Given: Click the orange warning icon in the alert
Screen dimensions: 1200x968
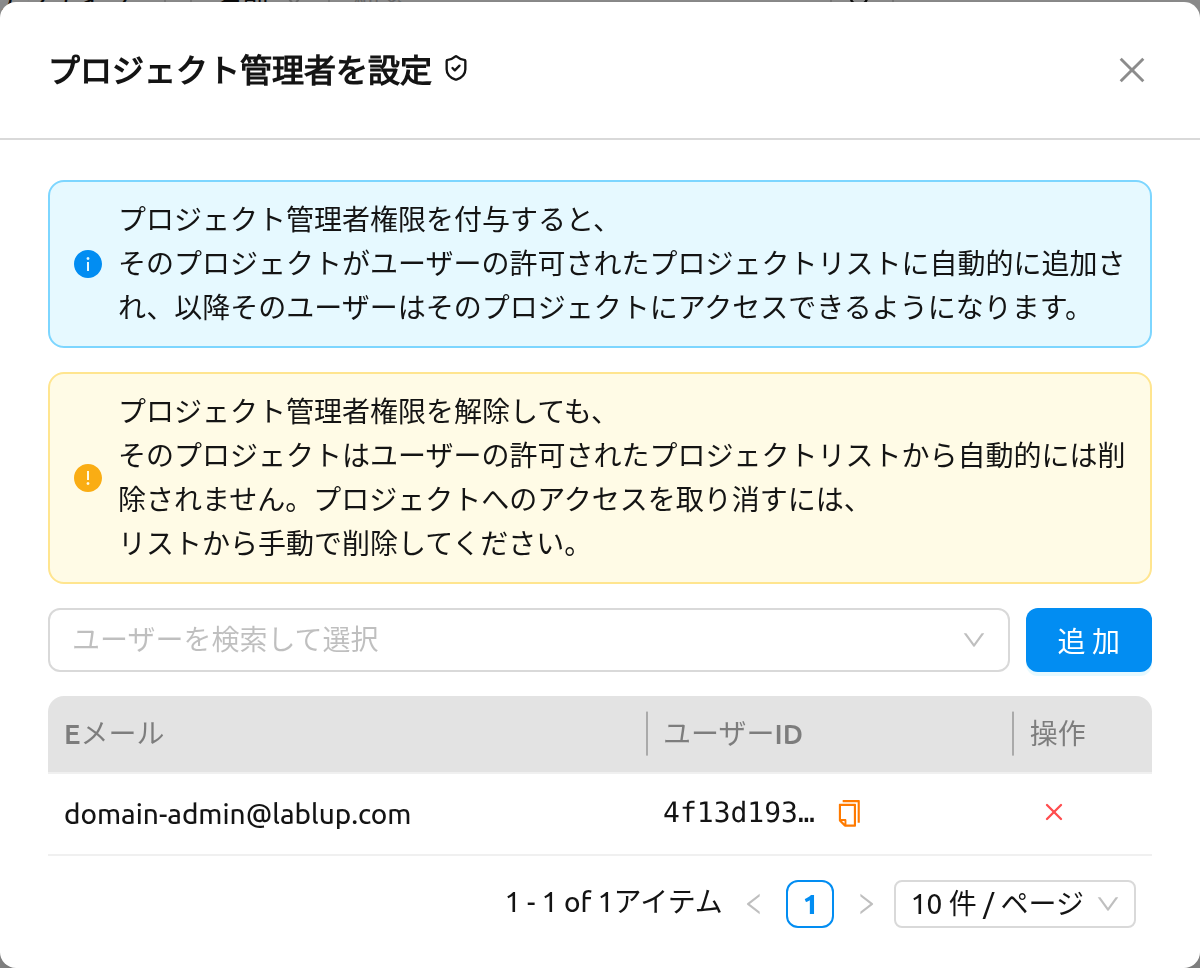Looking at the screenshot, I should [88, 478].
